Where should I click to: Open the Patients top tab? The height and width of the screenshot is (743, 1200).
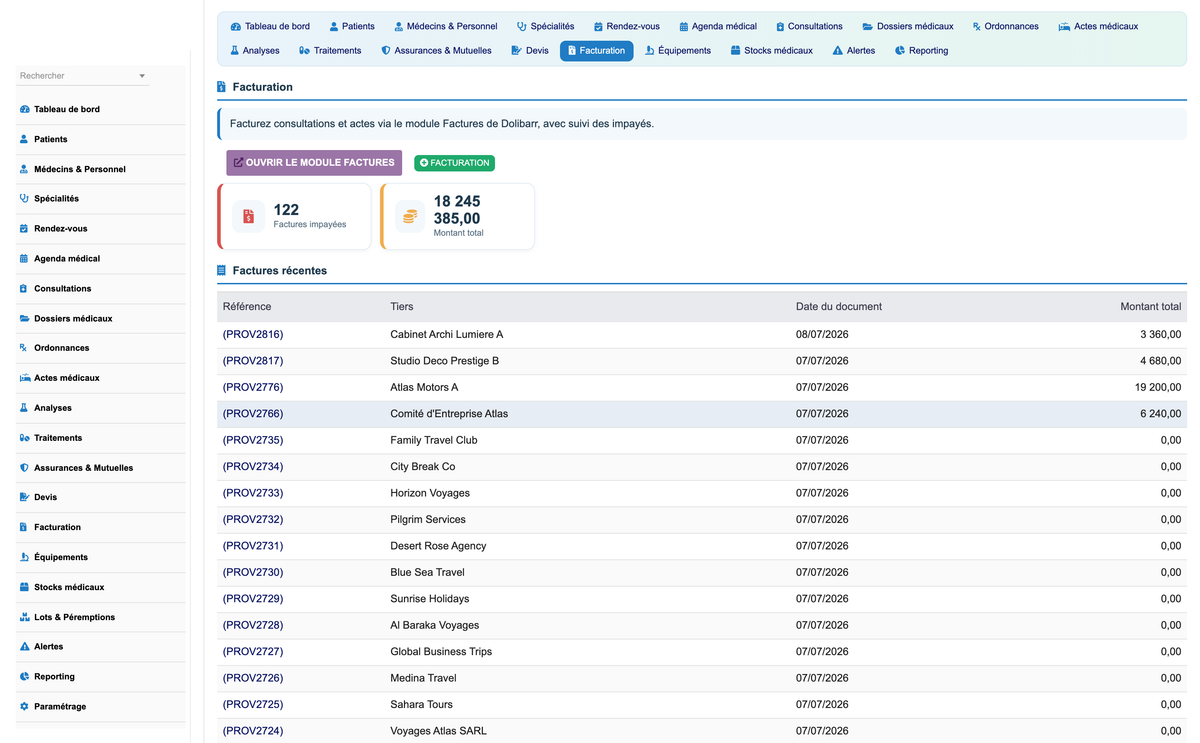(352, 26)
